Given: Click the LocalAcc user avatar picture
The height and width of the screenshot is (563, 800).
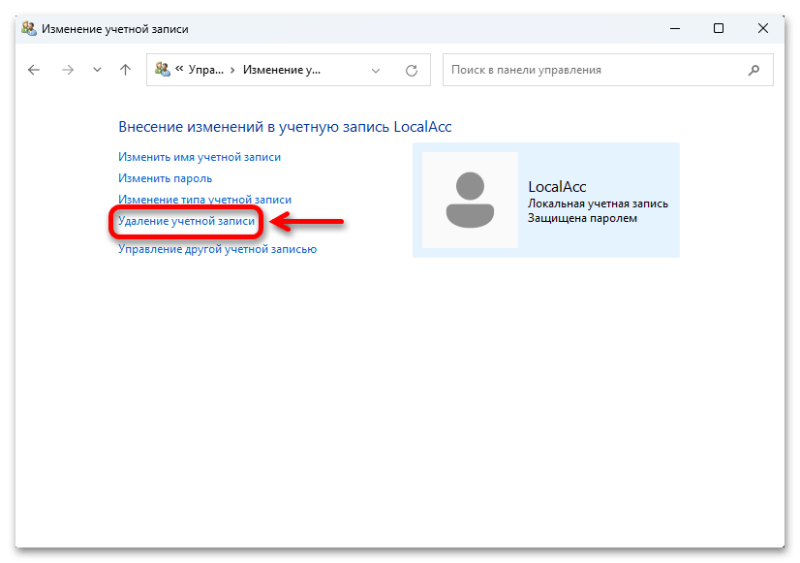Looking at the screenshot, I should [x=470, y=200].
